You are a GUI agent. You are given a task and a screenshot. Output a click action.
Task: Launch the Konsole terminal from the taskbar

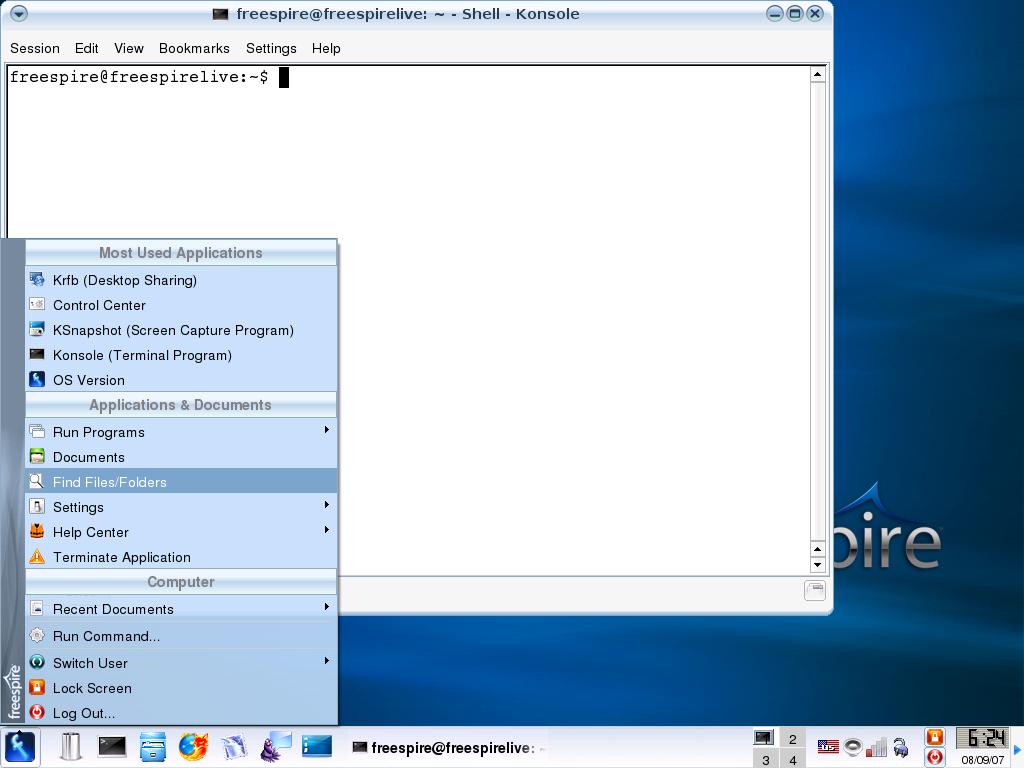pyautogui.click(x=112, y=746)
